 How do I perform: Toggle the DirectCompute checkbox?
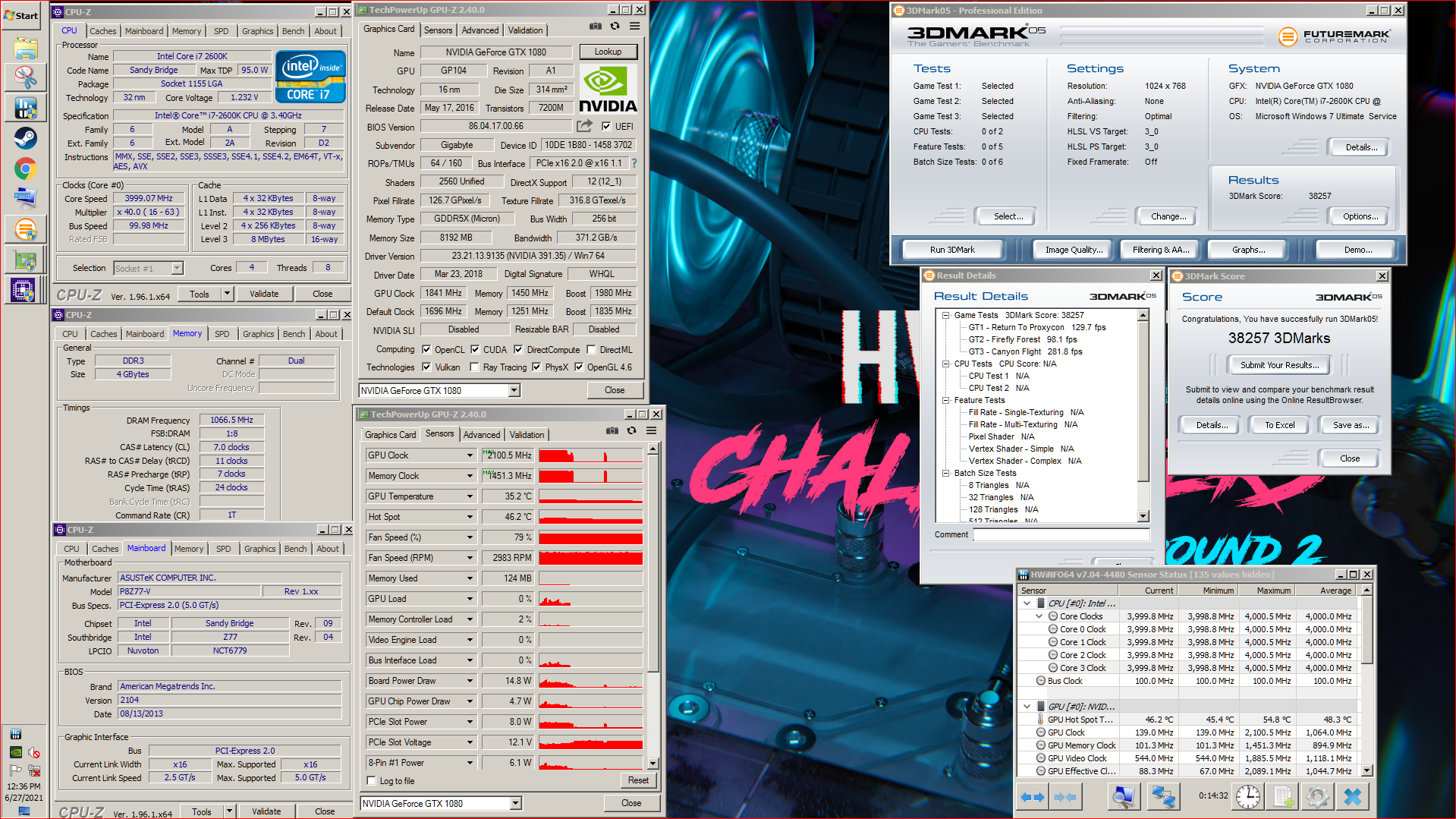(x=518, y=350)
